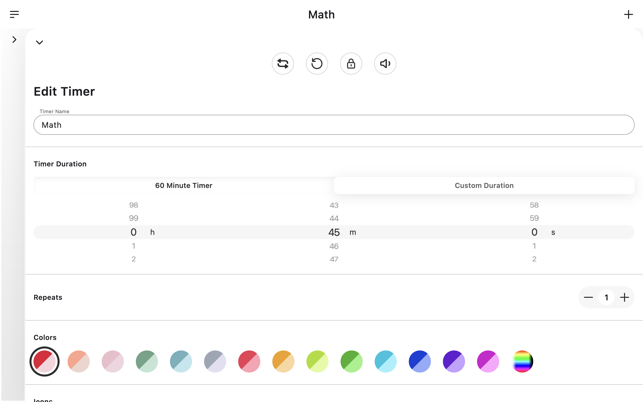Viewport: 643px width, 402px height.
Task: Select 46 in the minutes picker
Action: [x=334, y=246]
